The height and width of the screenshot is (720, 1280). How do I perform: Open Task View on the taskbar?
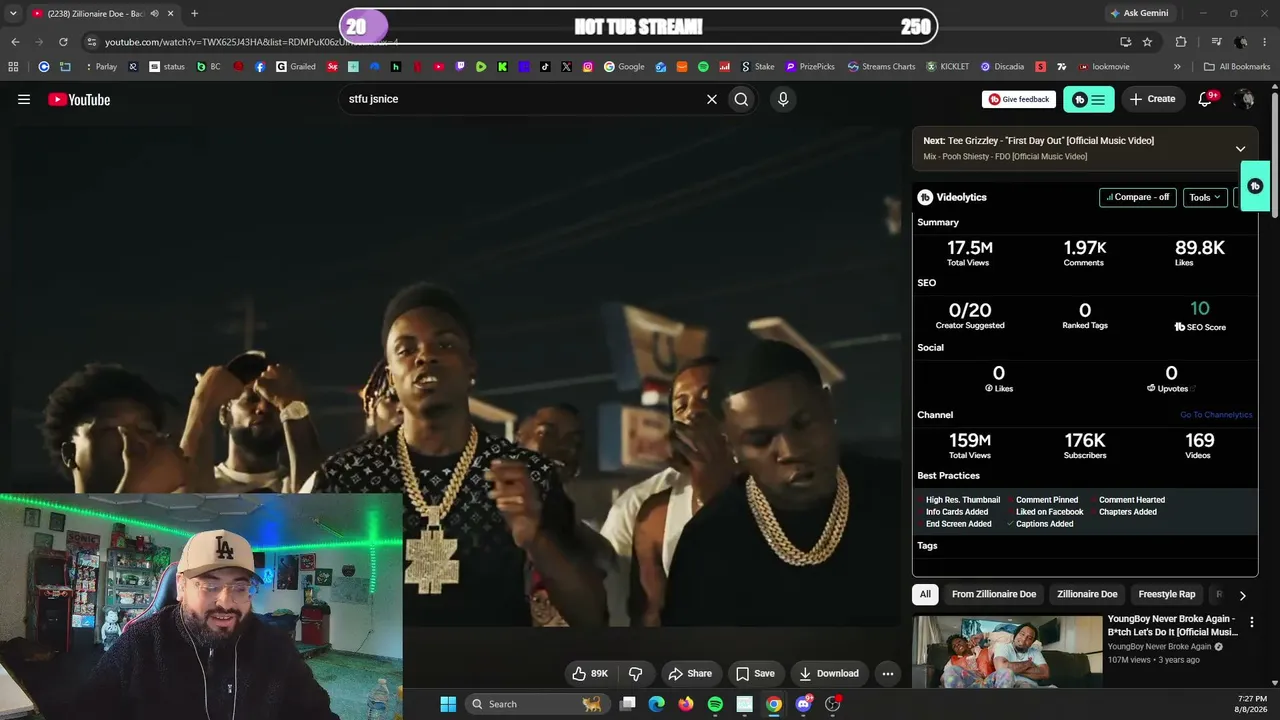click(x=627, y=704)
